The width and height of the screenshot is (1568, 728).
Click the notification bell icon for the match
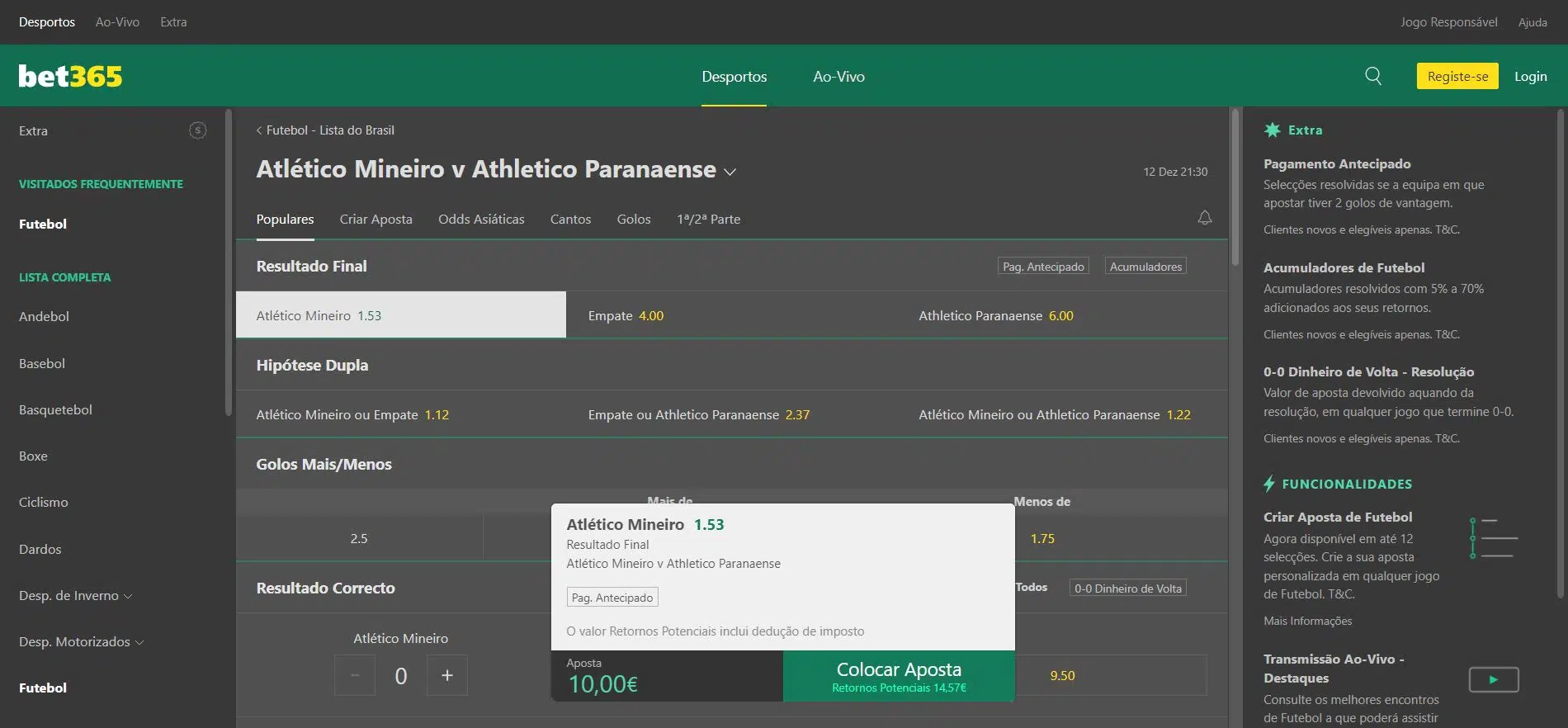(x=1205, y=218)
